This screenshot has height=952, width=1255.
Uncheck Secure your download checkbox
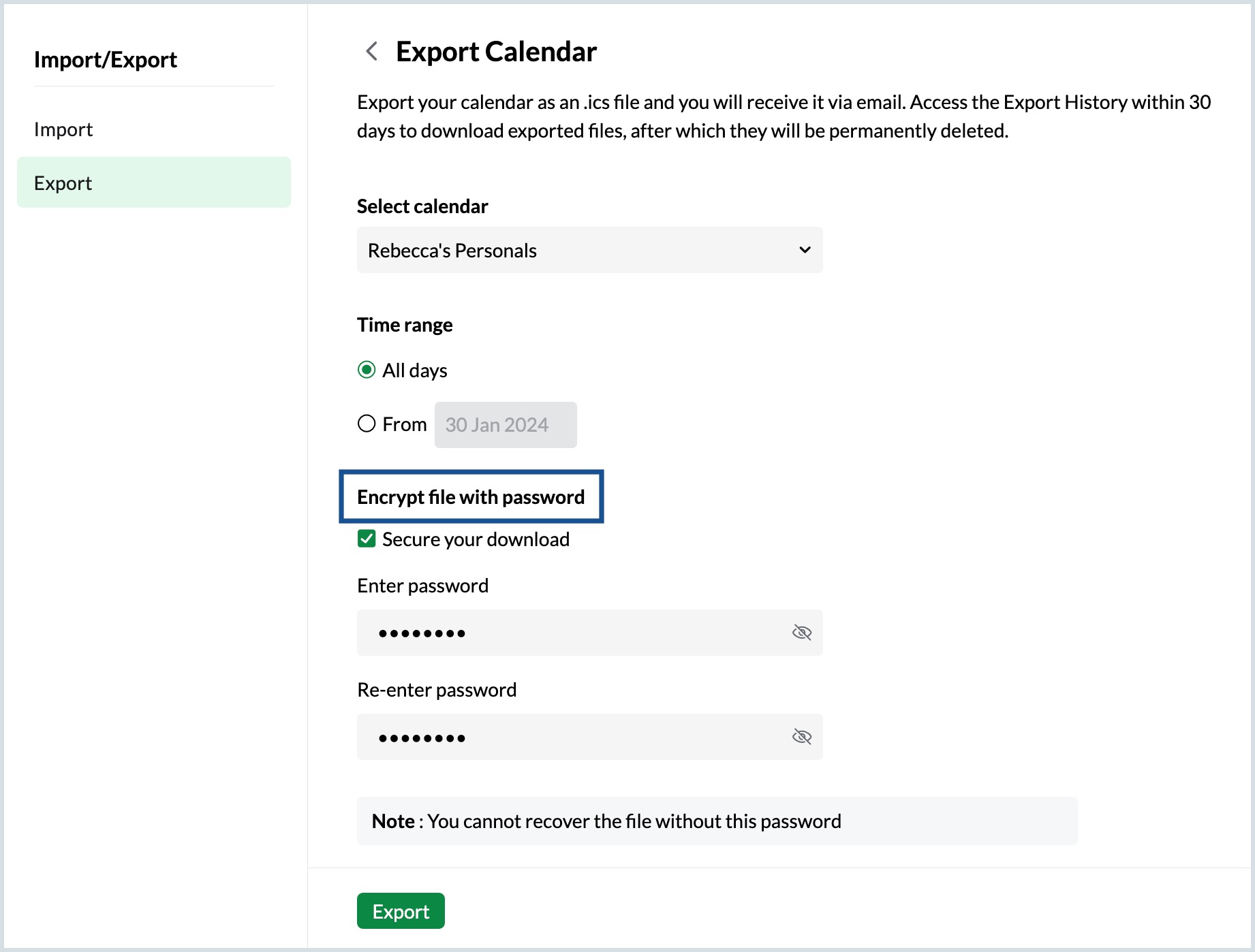tap(367, 539)
